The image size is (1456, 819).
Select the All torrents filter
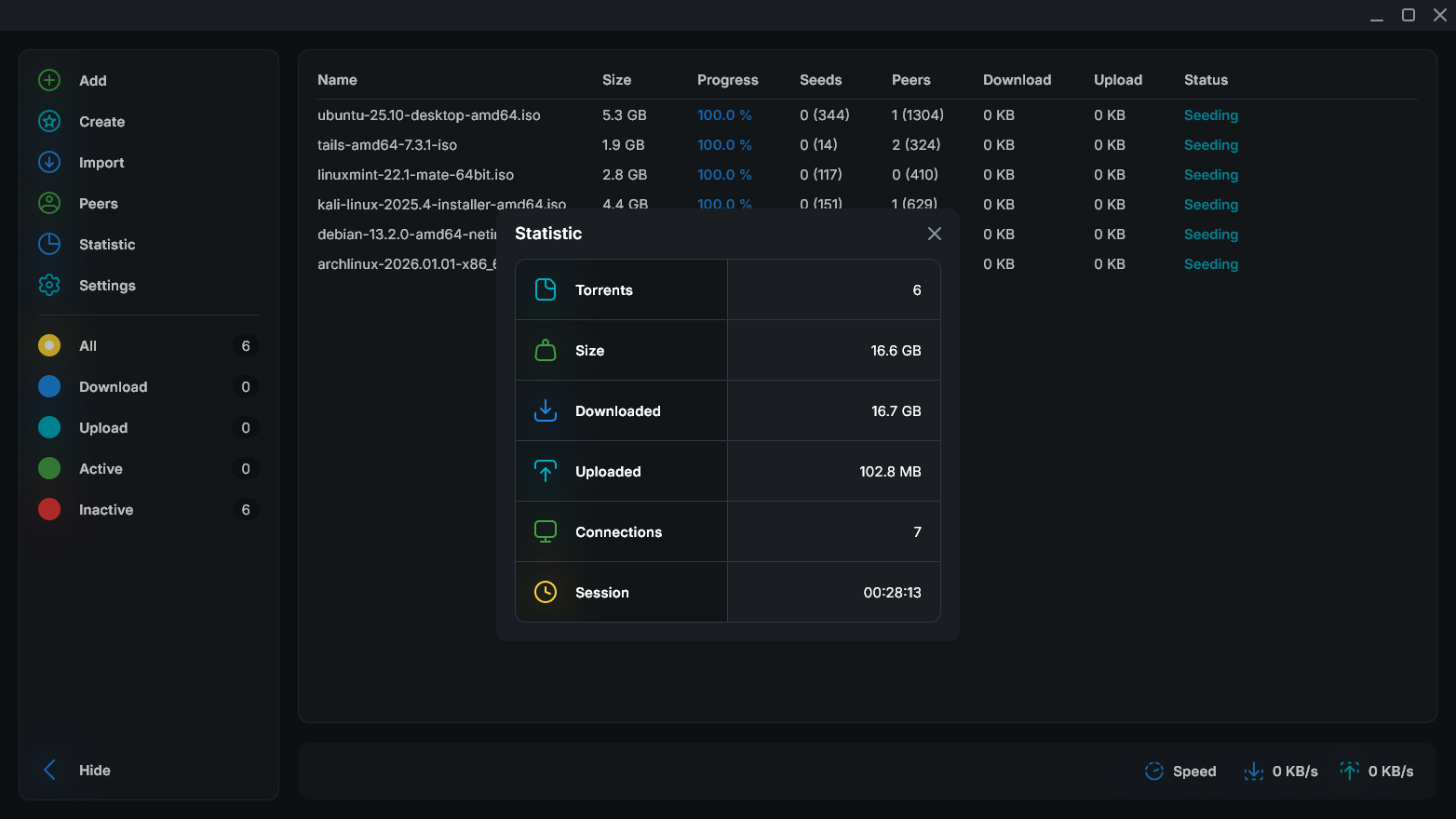pos(87,345)
